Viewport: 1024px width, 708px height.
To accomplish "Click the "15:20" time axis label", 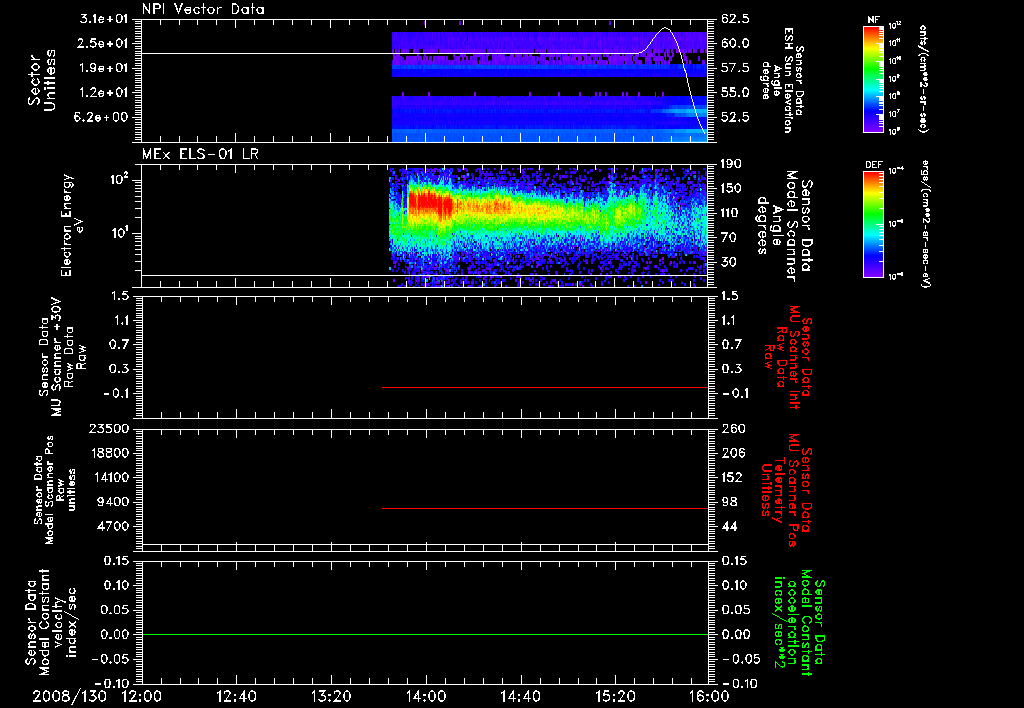I will (615, 696).
